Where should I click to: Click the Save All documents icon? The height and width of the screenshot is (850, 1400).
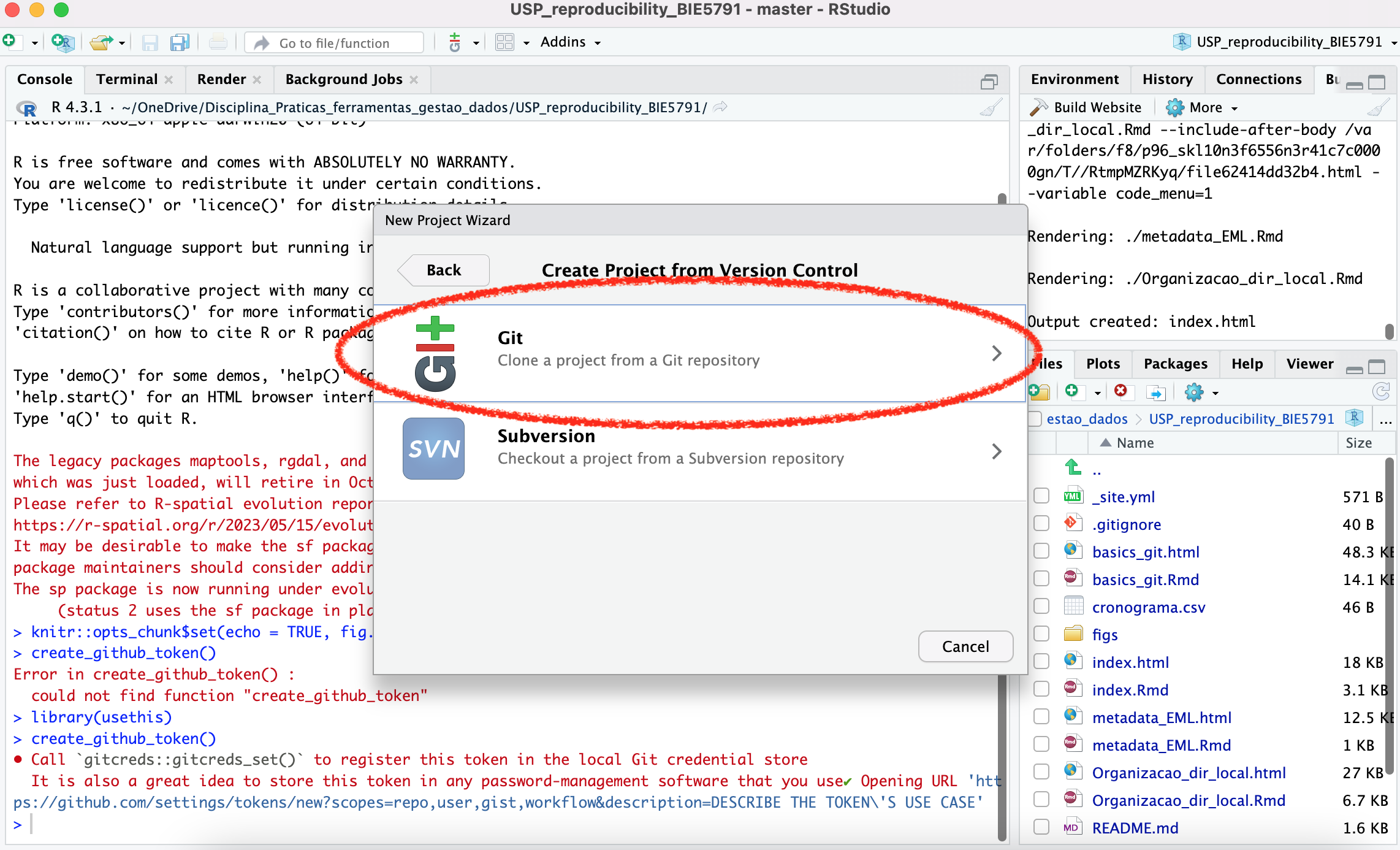click(180, 42)
